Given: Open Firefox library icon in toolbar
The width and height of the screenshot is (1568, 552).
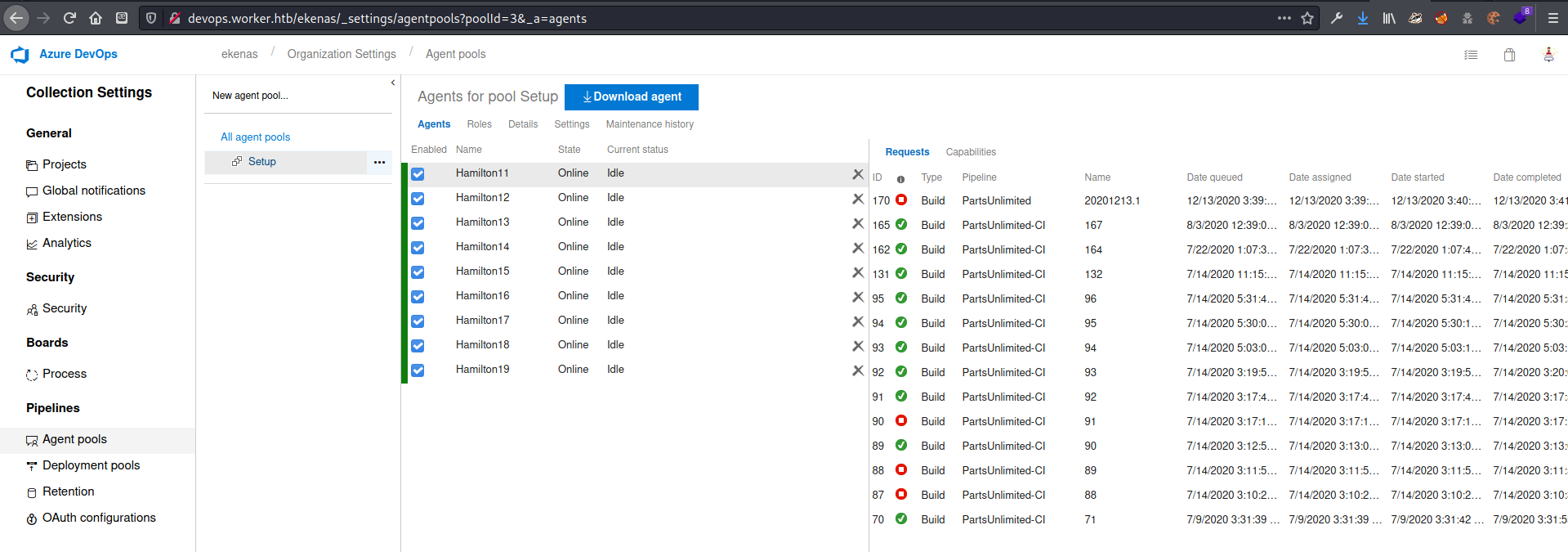Looking at the screenshot, I should 1389,18.
